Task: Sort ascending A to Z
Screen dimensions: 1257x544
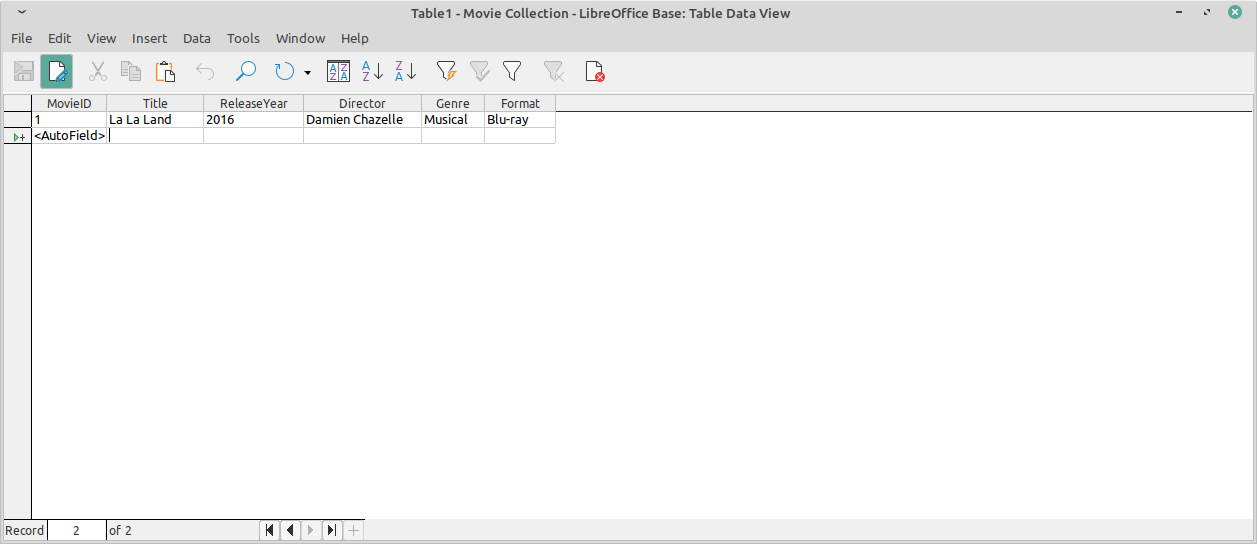Action: click(372, 71)
